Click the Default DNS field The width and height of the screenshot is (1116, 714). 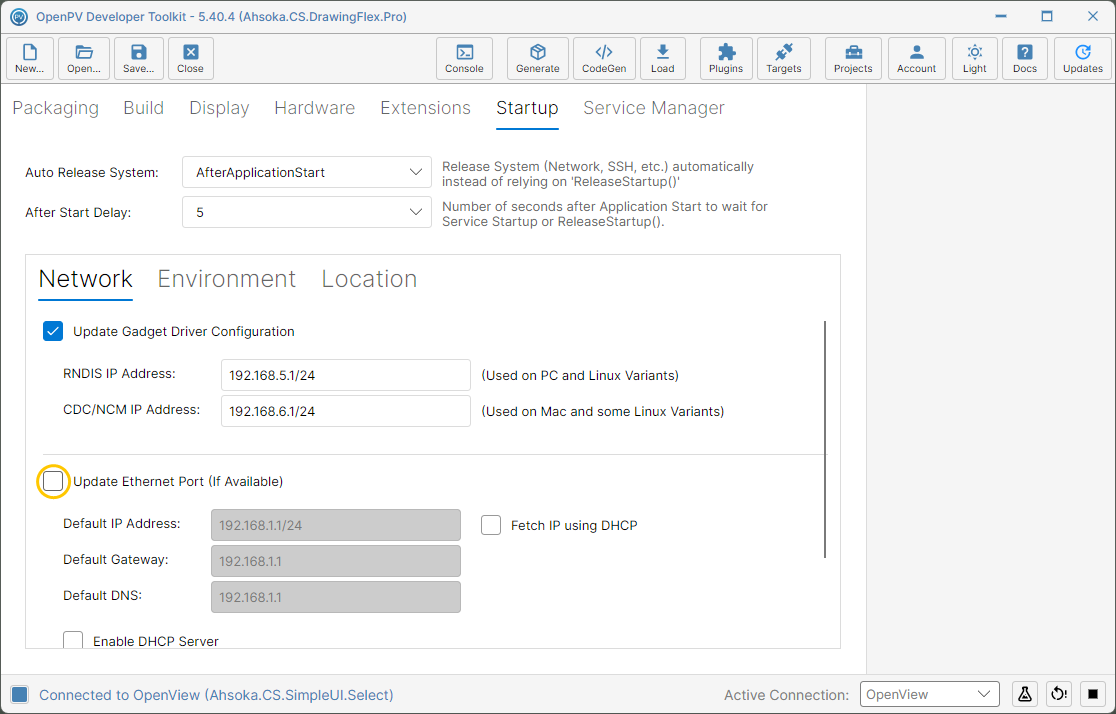tap(336, 597)
